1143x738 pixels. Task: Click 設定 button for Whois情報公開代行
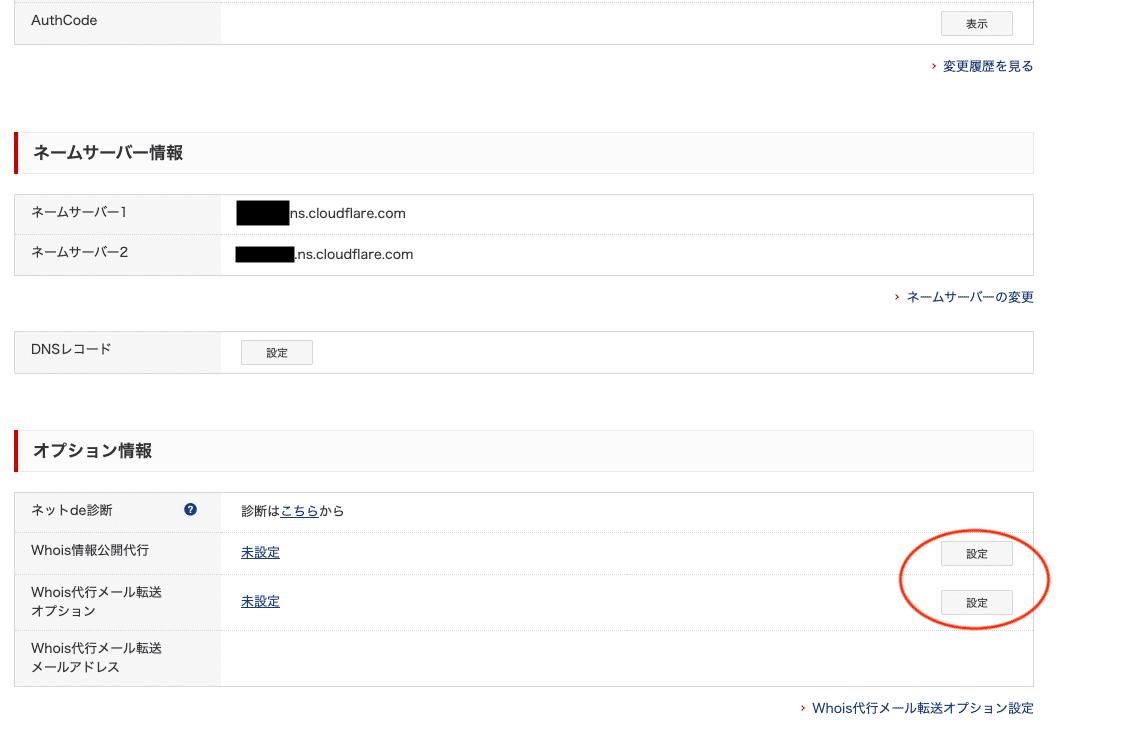click(x=976, y=554)
